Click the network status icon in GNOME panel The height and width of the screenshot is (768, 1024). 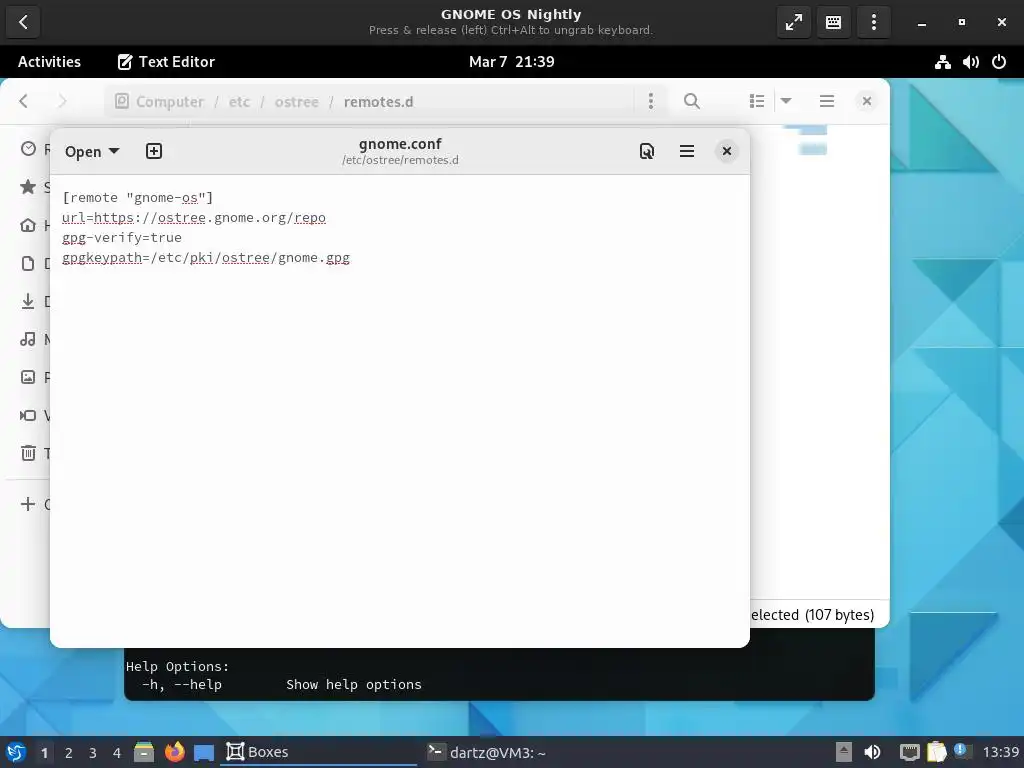[x=942, y=62]
